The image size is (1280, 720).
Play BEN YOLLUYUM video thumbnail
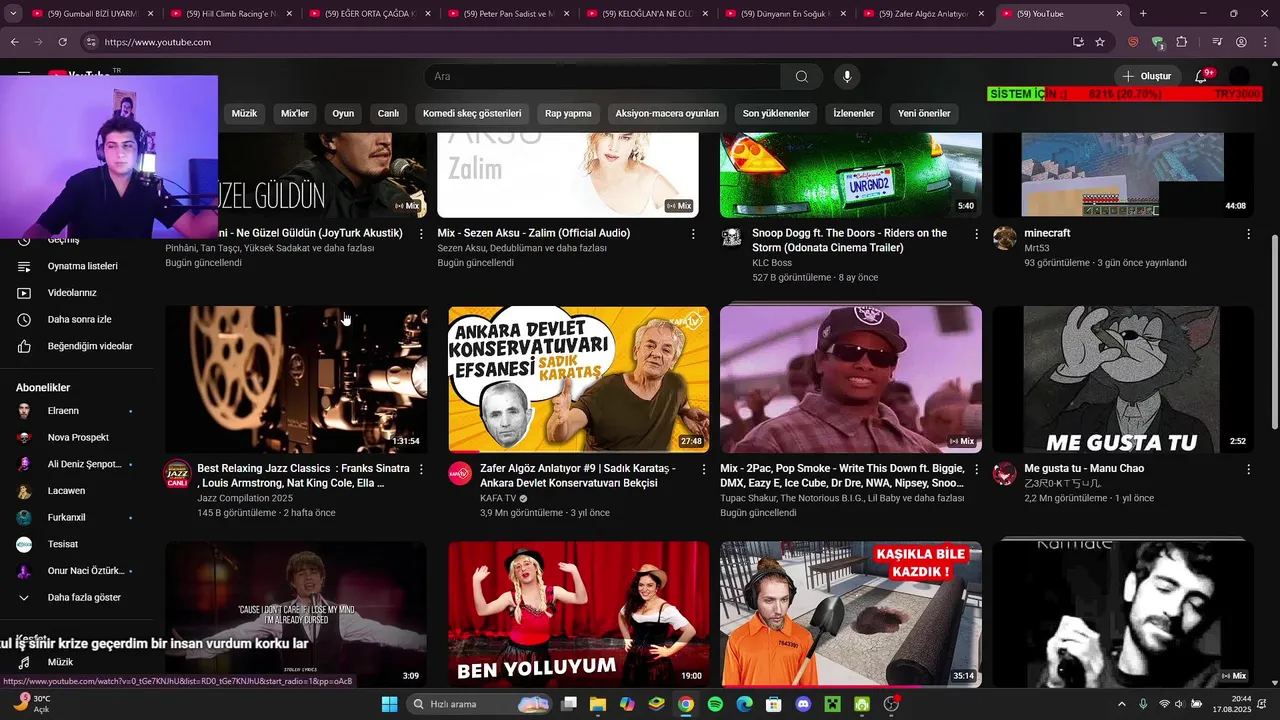point(579,614)
